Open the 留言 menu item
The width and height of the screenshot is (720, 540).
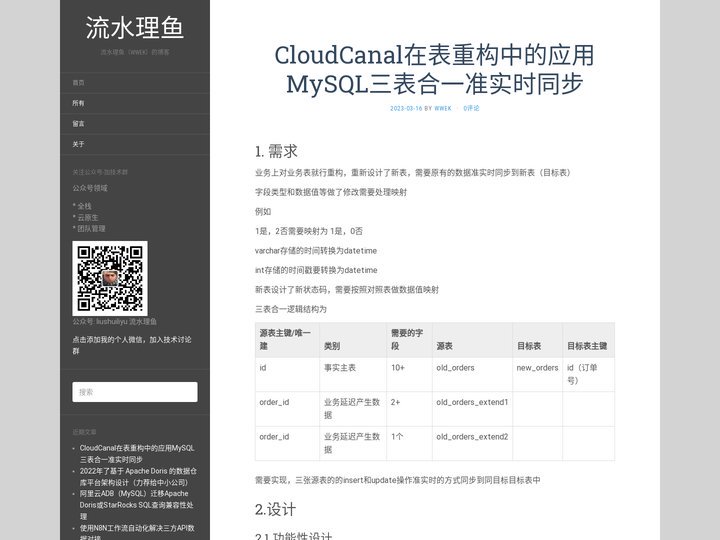click(78, 124)
